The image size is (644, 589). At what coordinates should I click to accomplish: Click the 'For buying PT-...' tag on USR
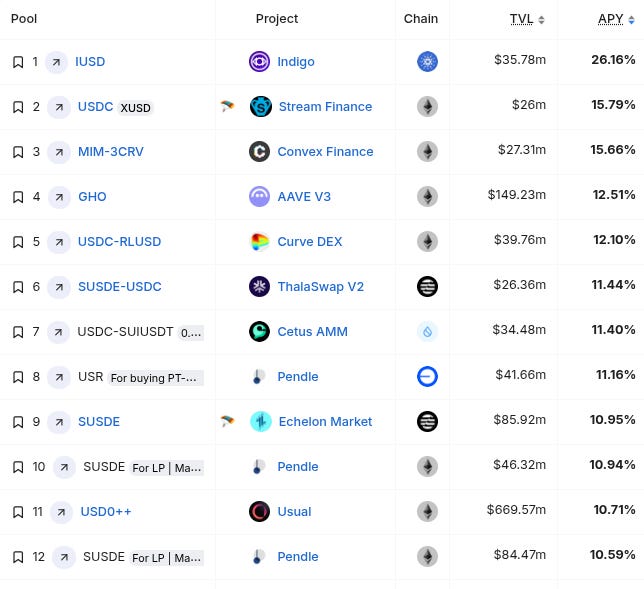(155, 378)
